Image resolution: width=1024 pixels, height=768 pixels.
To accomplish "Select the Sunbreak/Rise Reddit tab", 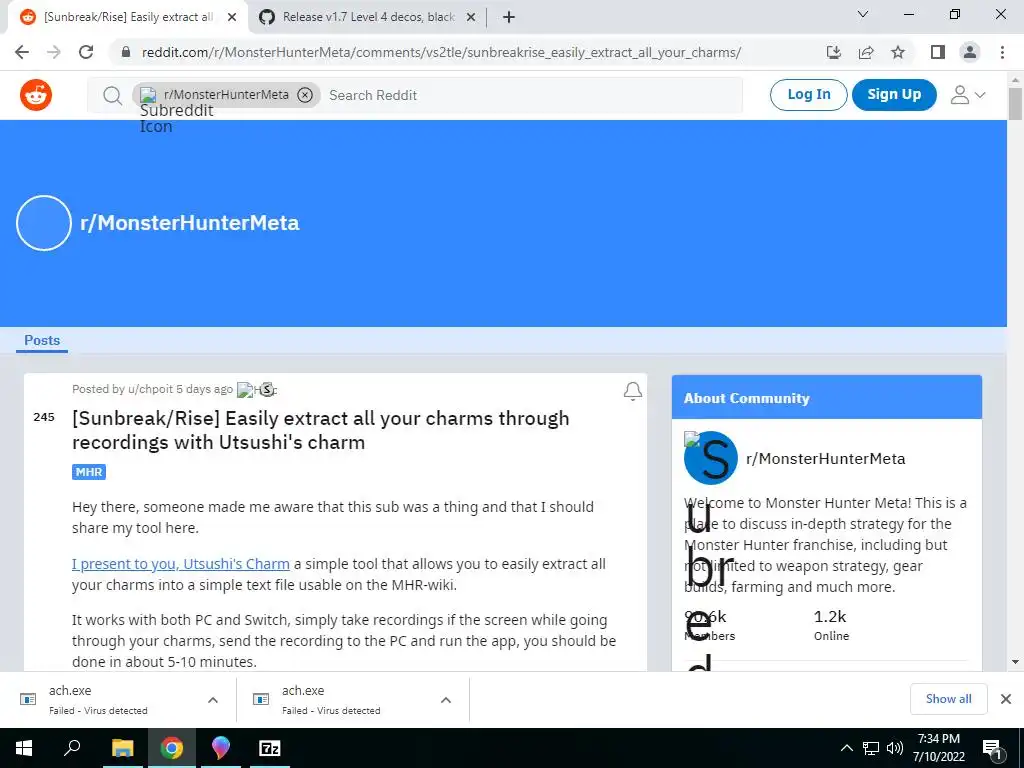I will (128, 17).
